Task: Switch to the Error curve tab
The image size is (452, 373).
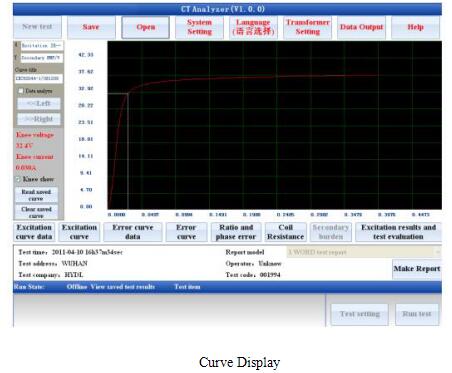Action: click(x=186, y=232)
